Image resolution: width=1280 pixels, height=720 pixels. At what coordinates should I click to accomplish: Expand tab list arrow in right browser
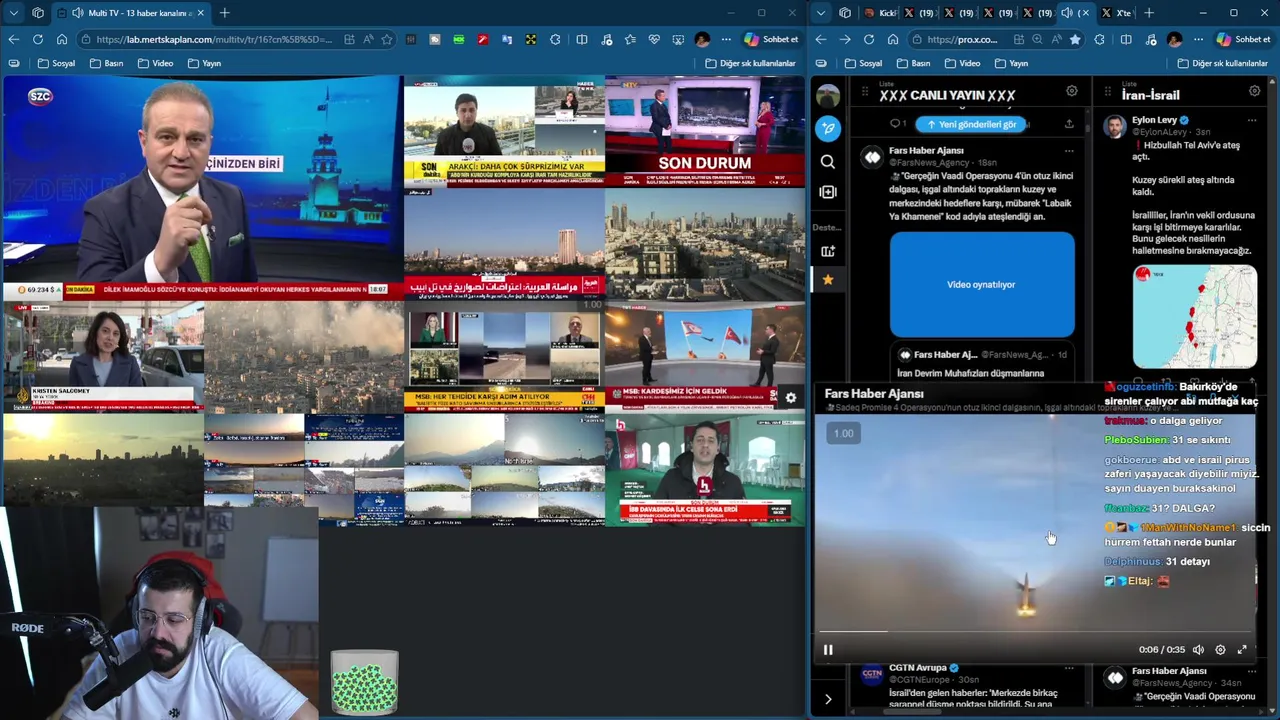[x=820, y=13]
